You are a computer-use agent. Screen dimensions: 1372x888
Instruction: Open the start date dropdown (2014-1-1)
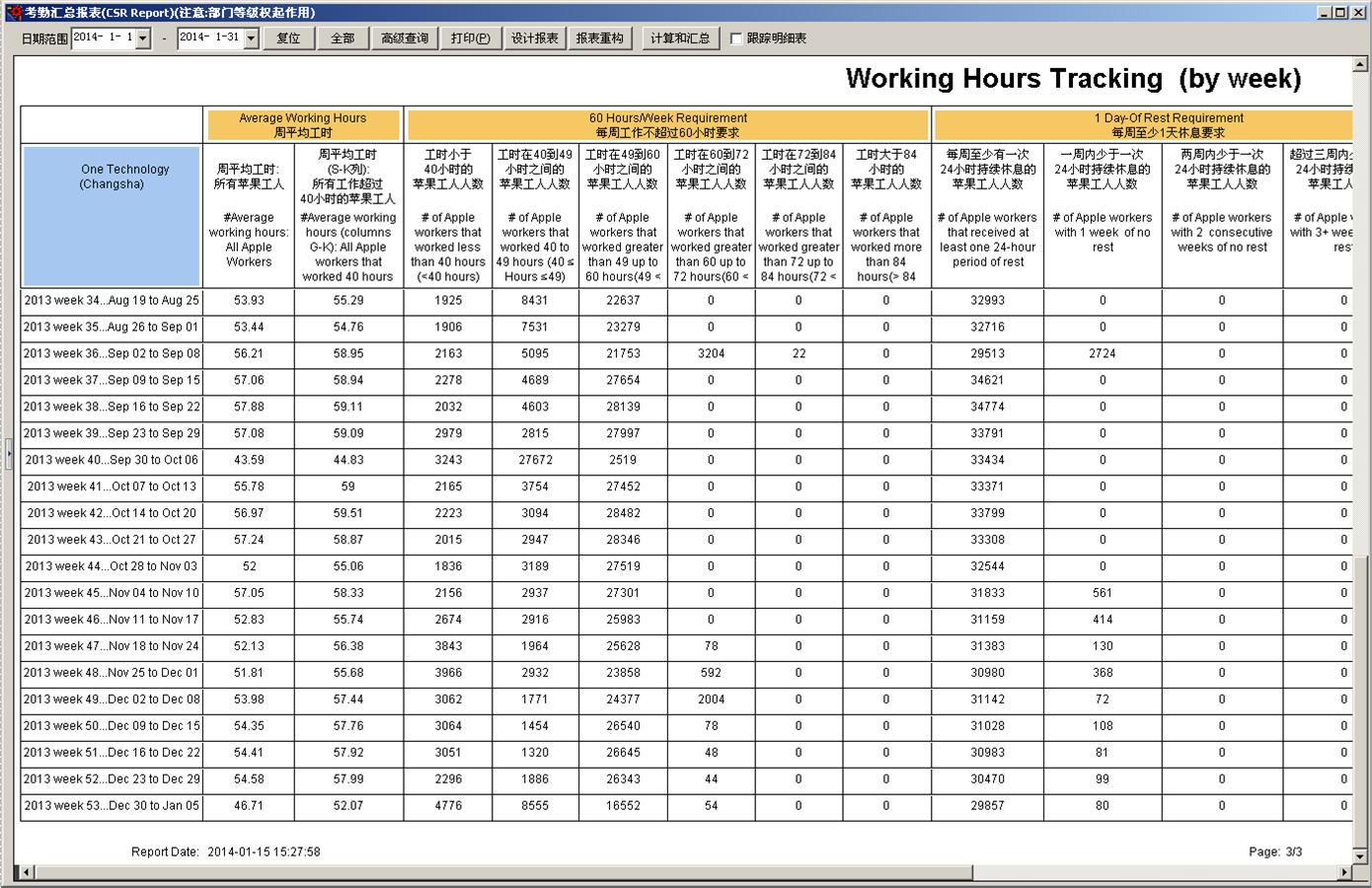tap(143, 38)
